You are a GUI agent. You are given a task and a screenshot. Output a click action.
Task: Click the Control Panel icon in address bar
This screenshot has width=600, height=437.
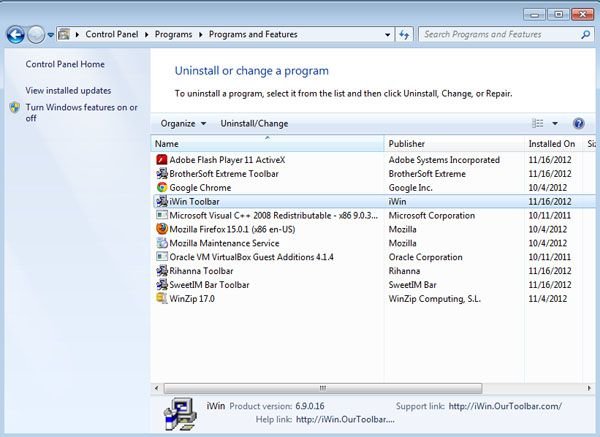[x=64, y=34]
